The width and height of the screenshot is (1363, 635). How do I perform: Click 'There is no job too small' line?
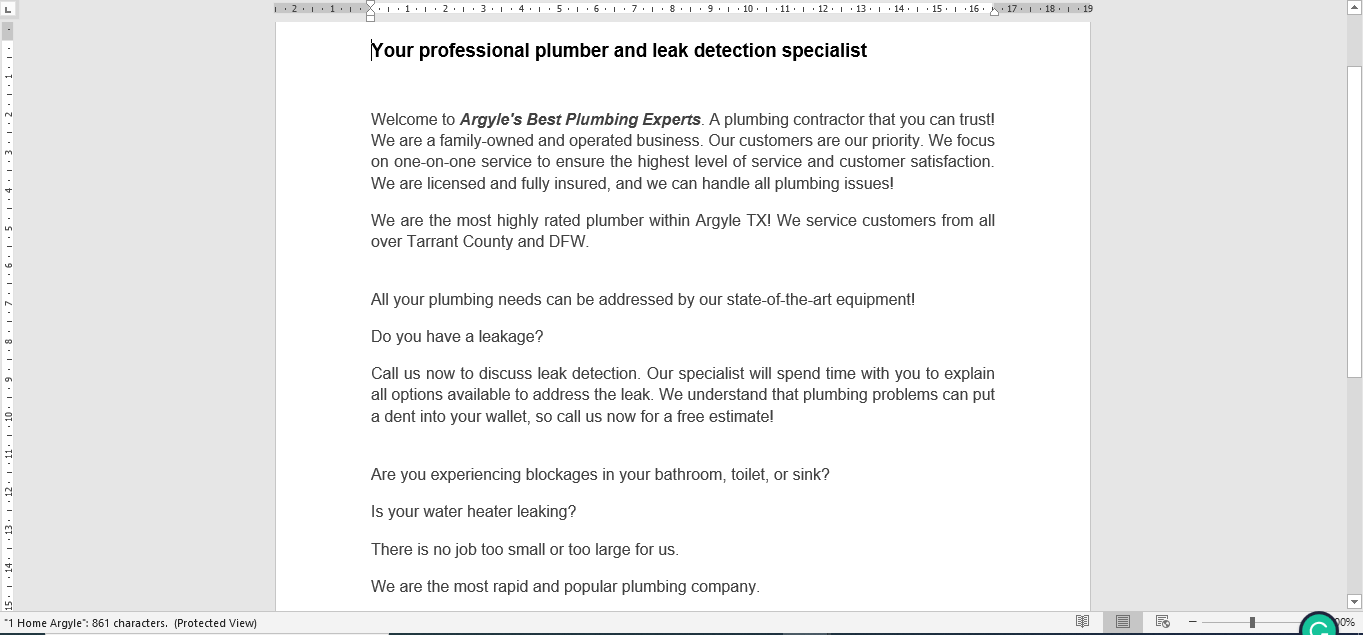524,550
